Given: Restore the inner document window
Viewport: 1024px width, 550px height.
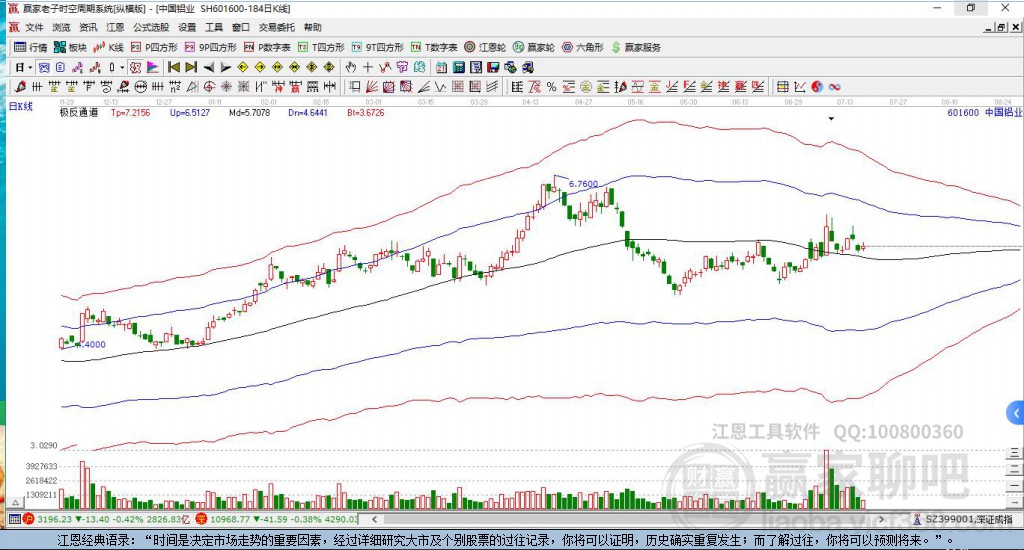Looking at the screenshot, I should pyautogui.click(x=1001, y=27).
